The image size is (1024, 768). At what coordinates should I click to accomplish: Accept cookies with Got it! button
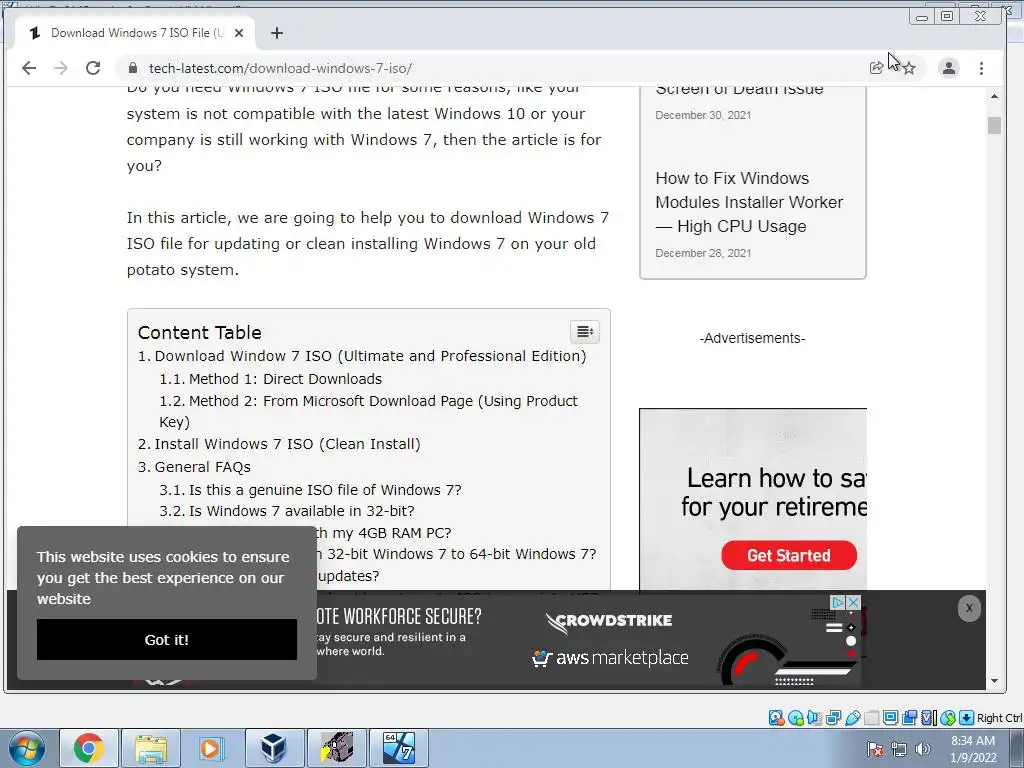coord(167,639)
